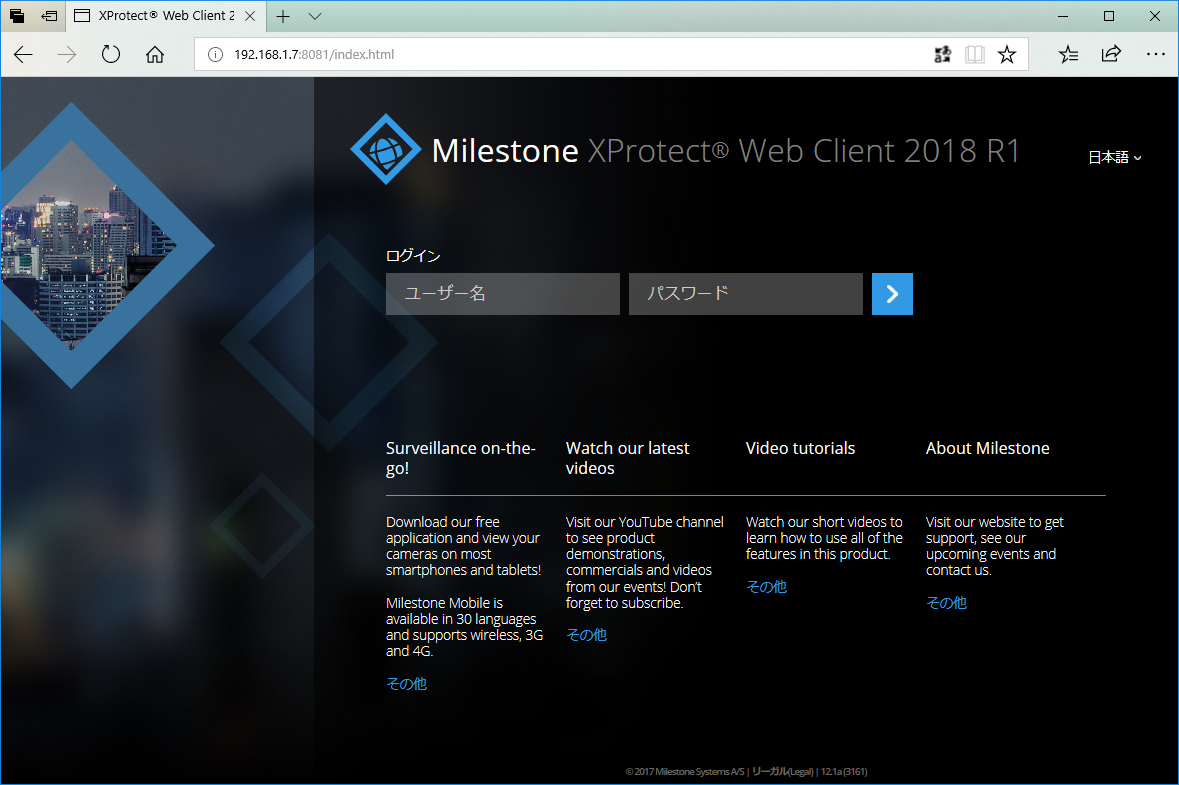Click the address bar URL
1179x785 pixels.
tap(314, 54)
